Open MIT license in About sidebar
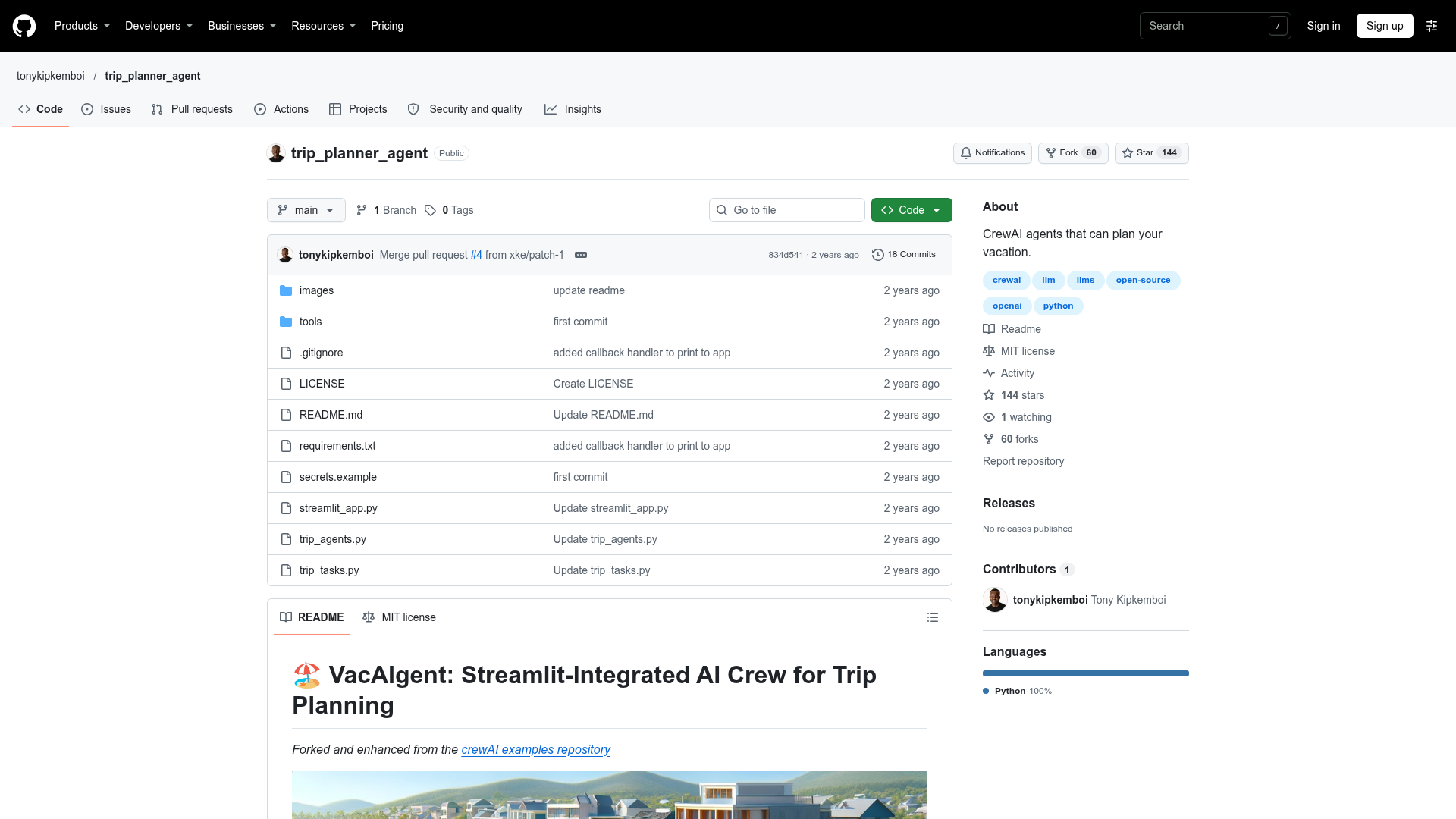 (1019, 351)
